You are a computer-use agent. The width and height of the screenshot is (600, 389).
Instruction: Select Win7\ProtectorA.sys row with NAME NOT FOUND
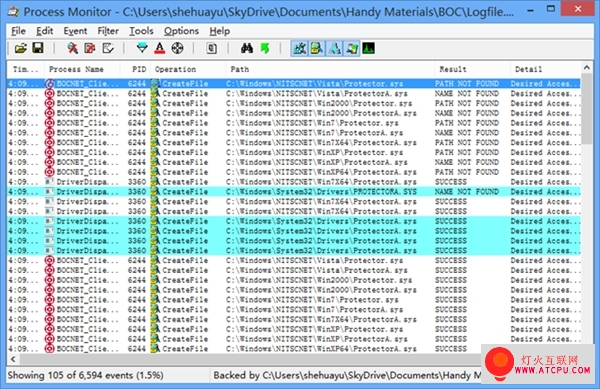[x=294, y=133]
